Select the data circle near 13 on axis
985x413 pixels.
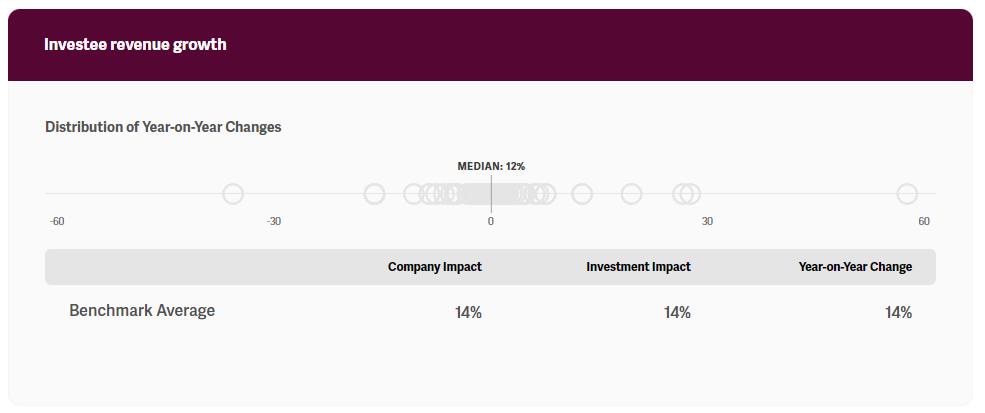click(x=582, y=194)
